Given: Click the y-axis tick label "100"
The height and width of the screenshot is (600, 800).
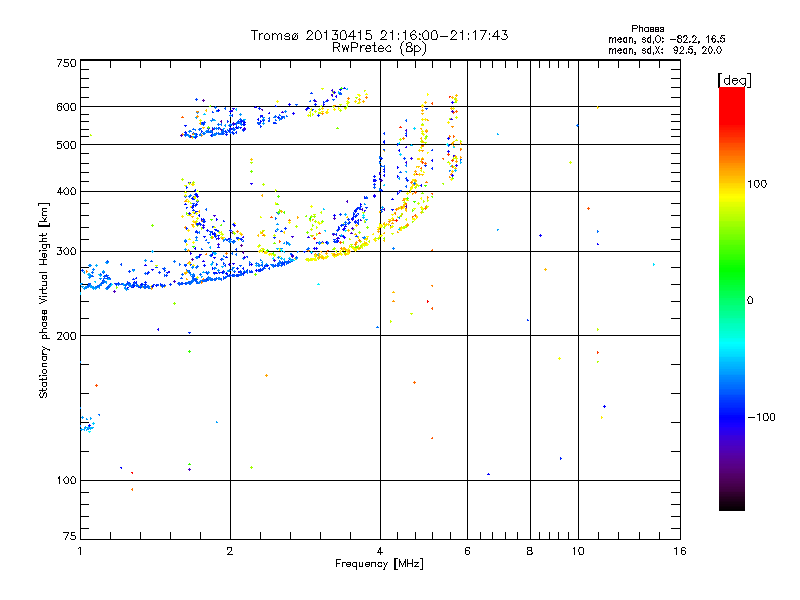Looking at the screenshot, I should click(66, 480).
